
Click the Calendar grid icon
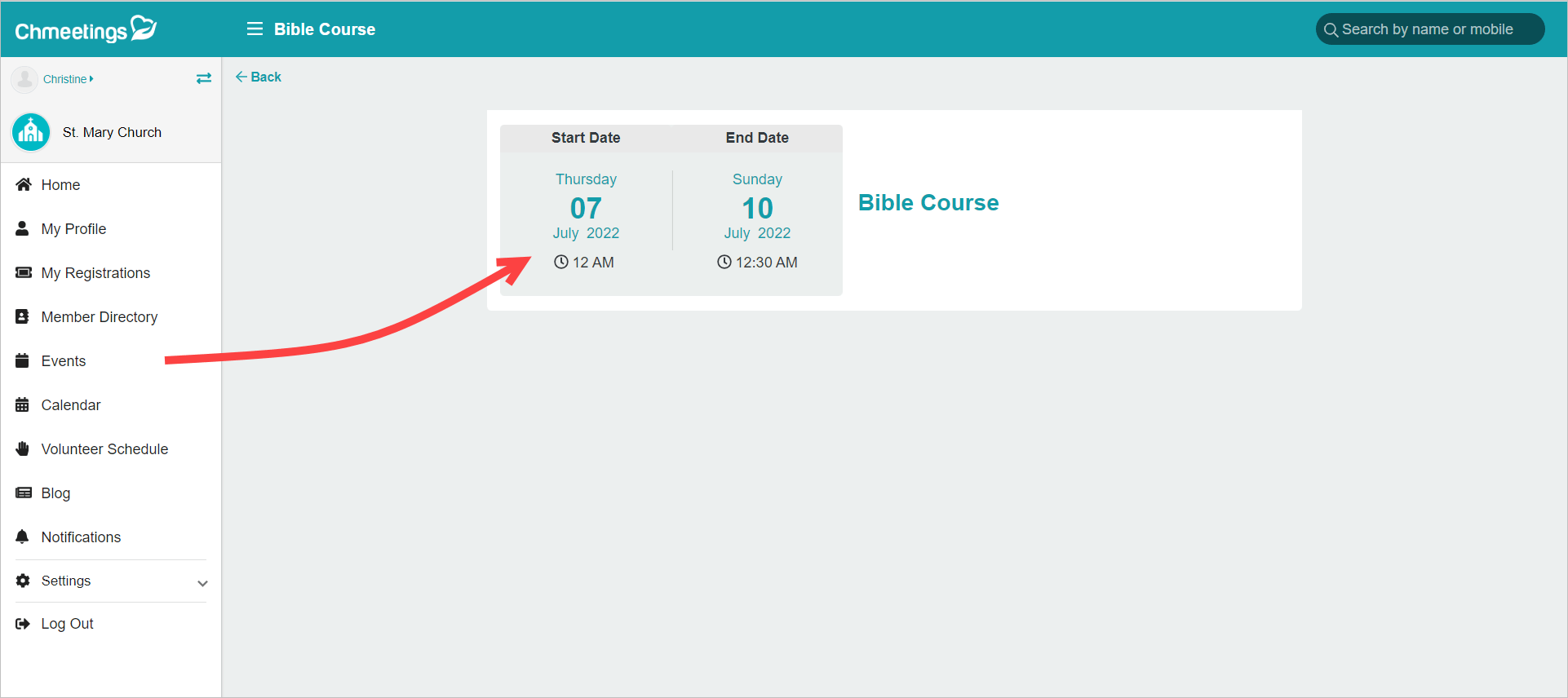(x=23, y=404)
